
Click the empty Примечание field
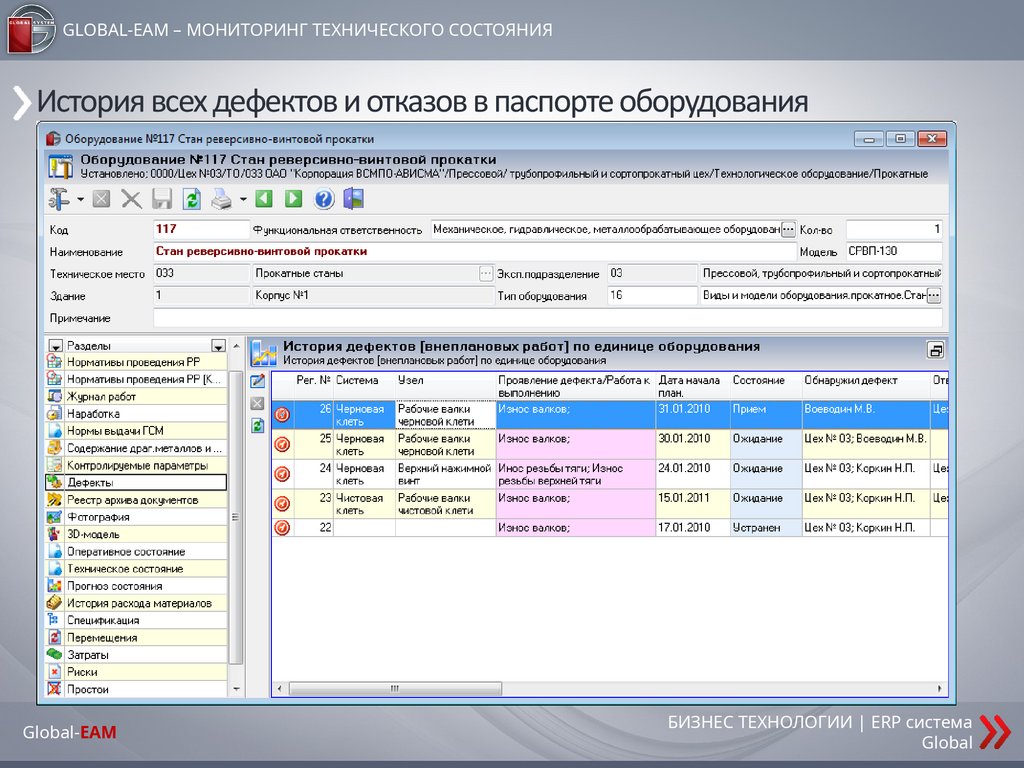(x=548, y=318)
